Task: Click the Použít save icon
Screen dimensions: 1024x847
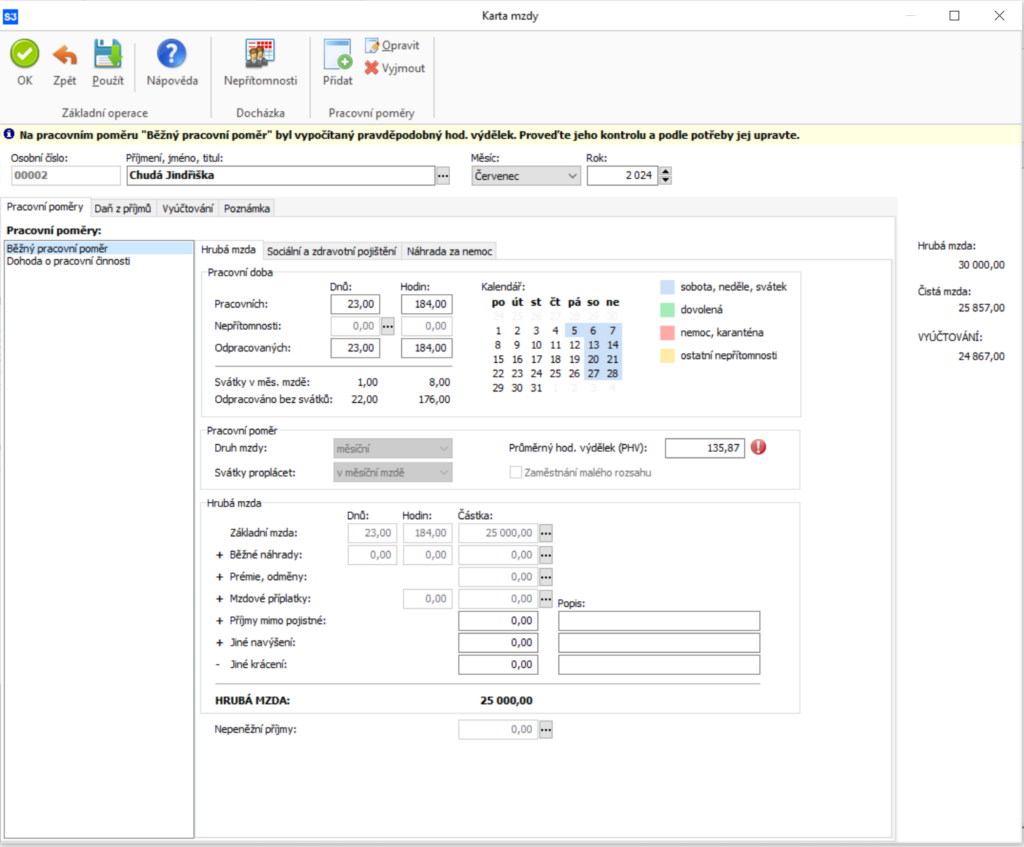Action: [x=107, y=54]
